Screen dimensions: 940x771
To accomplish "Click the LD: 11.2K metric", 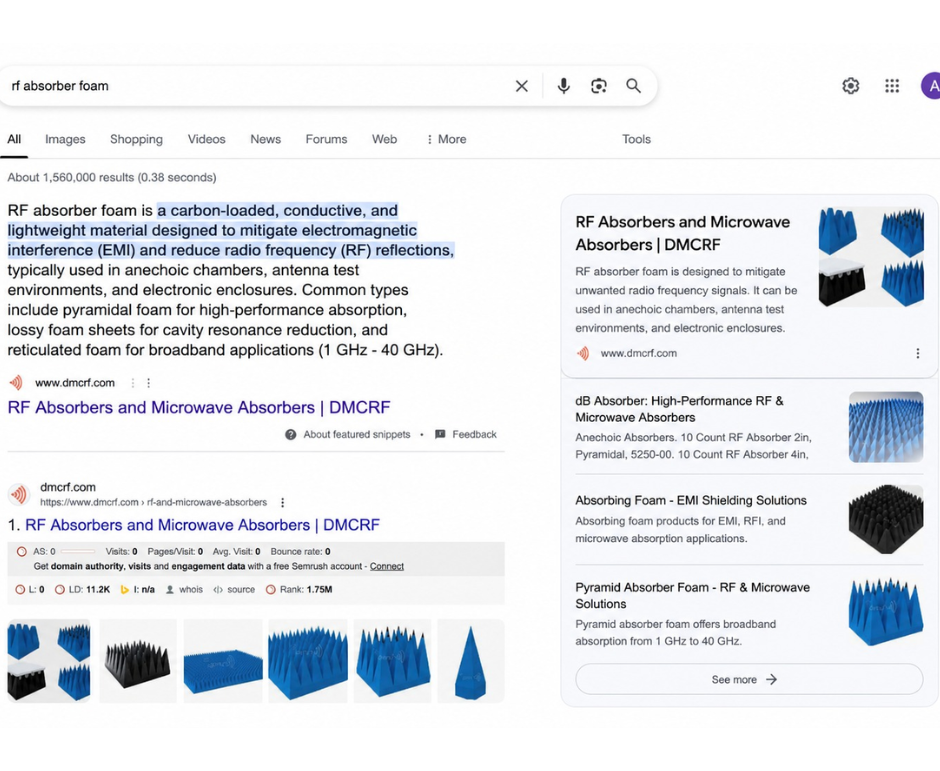I will (83, 590).
